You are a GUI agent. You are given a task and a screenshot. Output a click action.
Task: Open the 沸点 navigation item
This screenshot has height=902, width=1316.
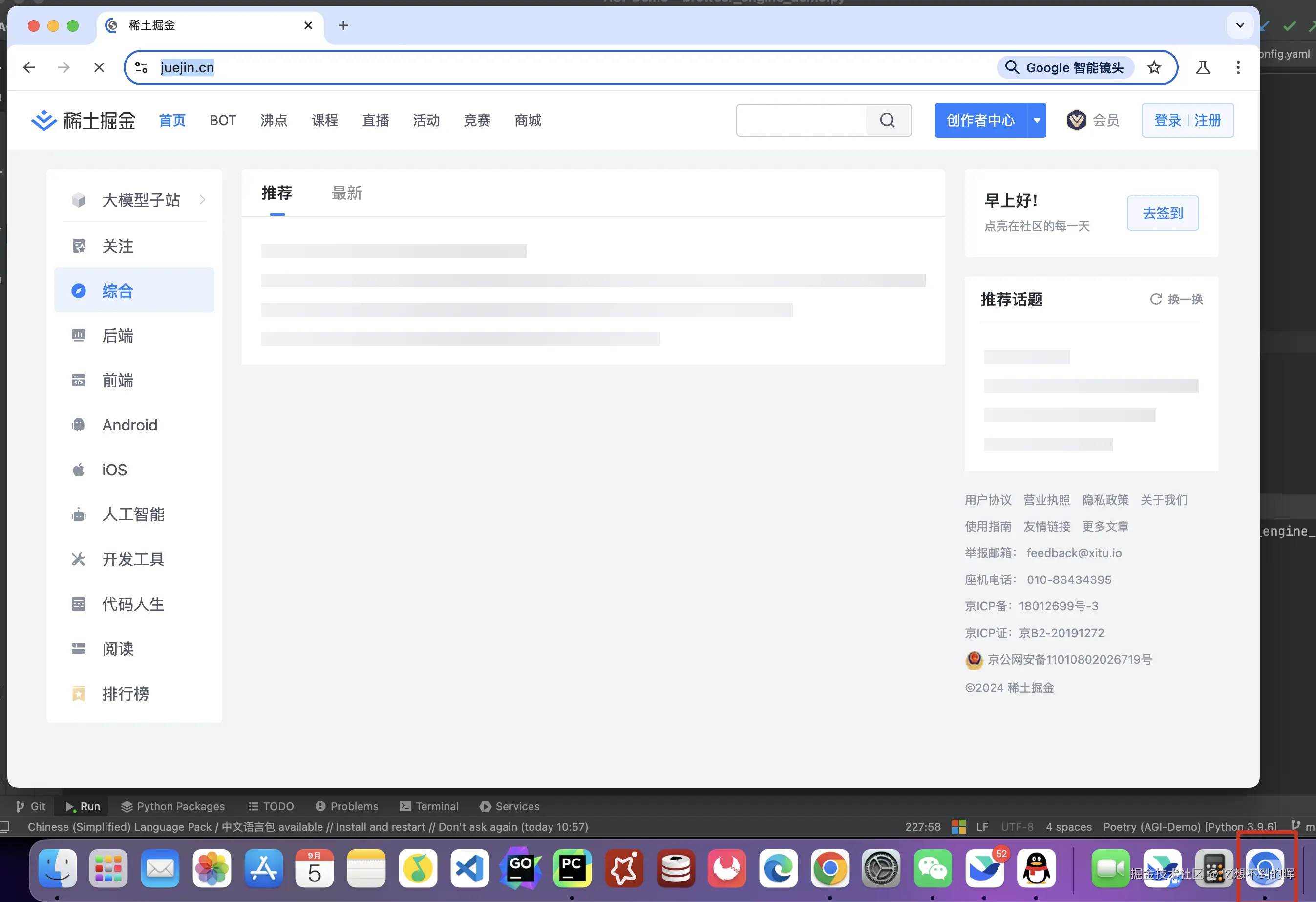pyautogui.click(x=274, y=120)
